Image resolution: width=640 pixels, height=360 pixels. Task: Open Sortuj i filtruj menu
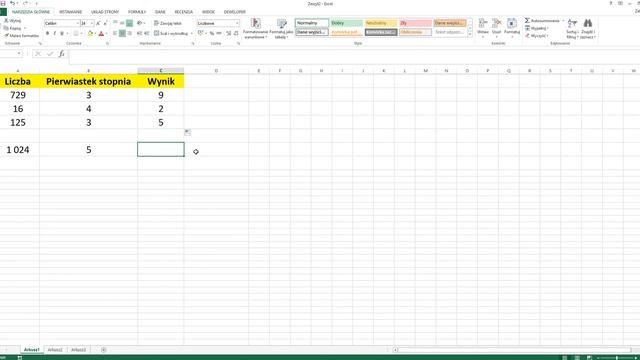tap(572, 29)
